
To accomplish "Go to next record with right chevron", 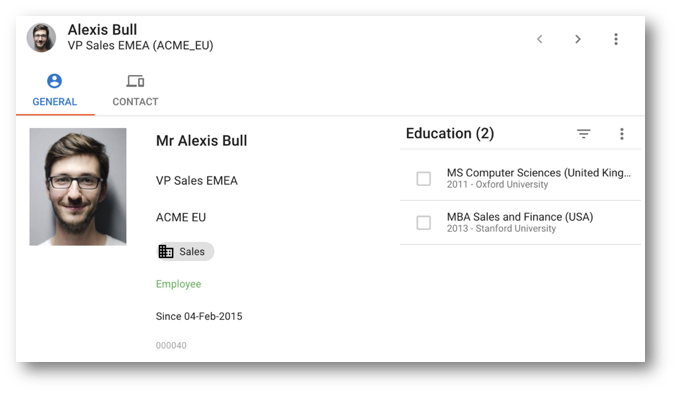I will coord(578,39).
